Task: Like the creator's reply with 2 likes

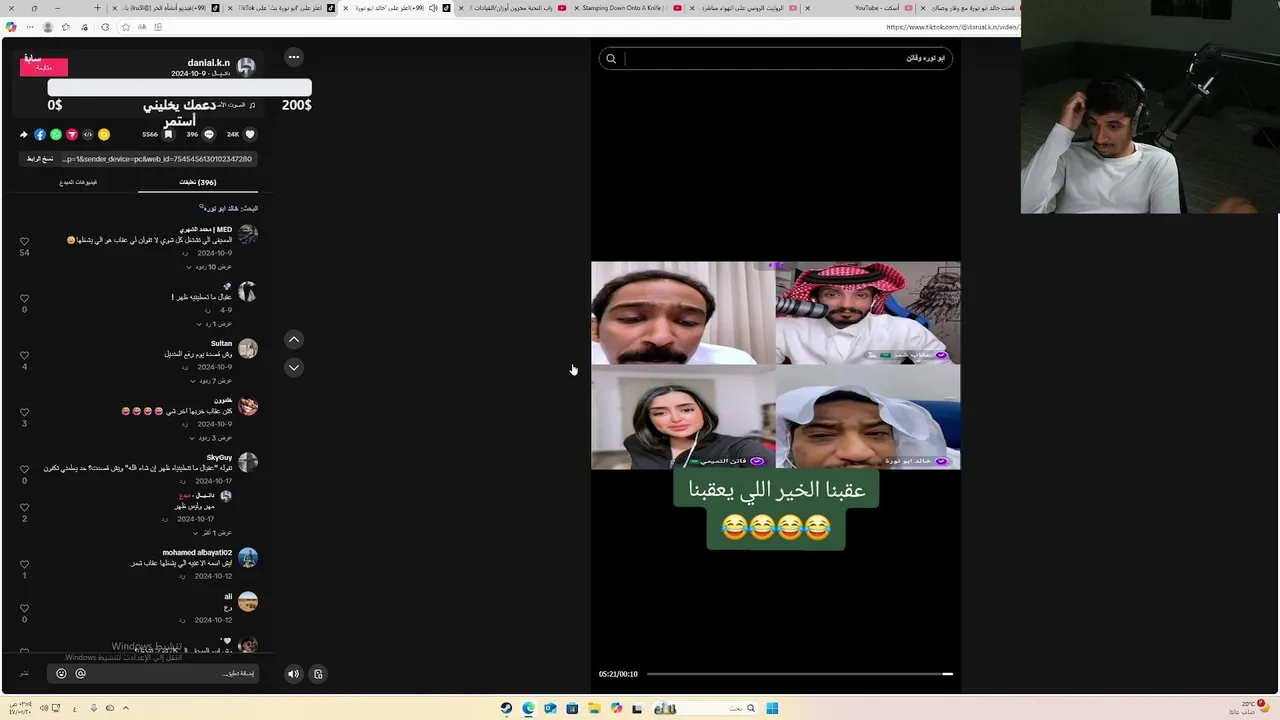Action: pyautogui.click(x=25, y=507)
